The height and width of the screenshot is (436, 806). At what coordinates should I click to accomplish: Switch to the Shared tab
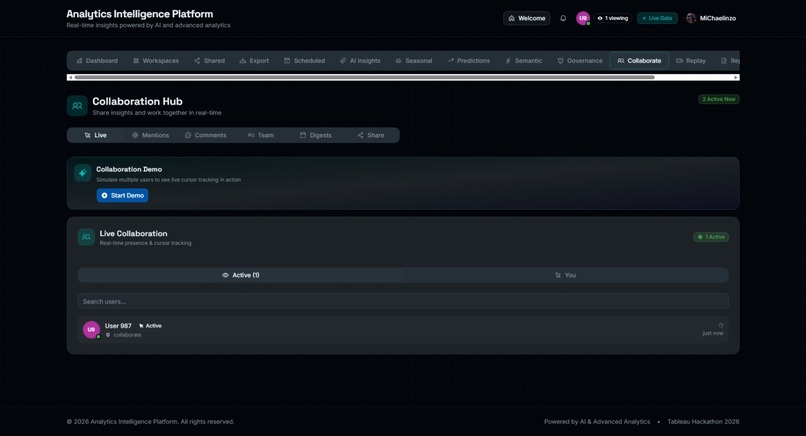pyautogui.click(x=209, y=61)
